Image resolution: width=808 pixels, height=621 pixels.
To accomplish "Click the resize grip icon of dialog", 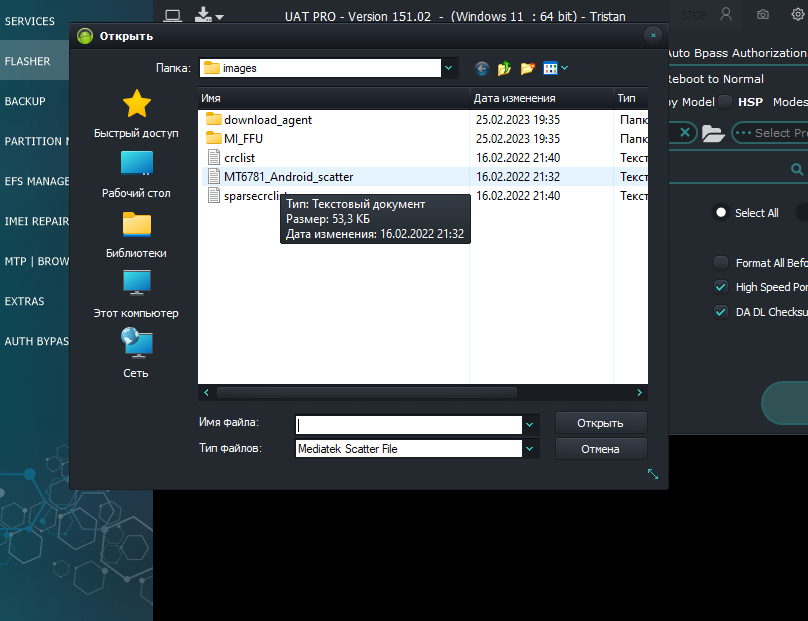I will 653,474.
